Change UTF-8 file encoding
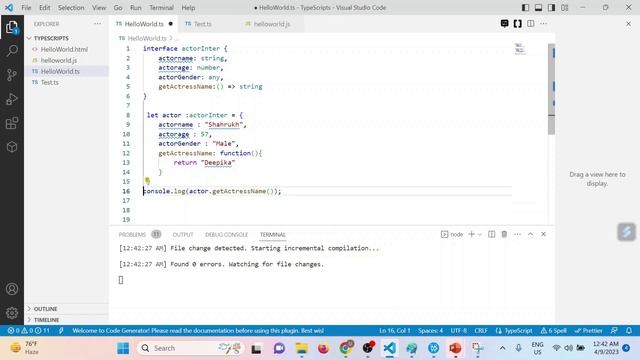The width and height of the screenshot is (640, 360). tap(459, 331)
